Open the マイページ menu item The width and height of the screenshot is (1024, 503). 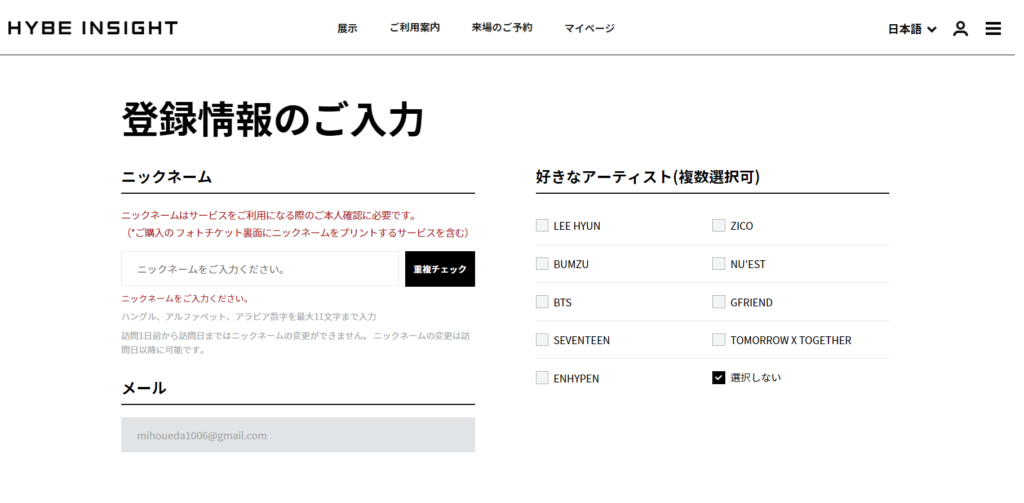[x=590, y=28]
